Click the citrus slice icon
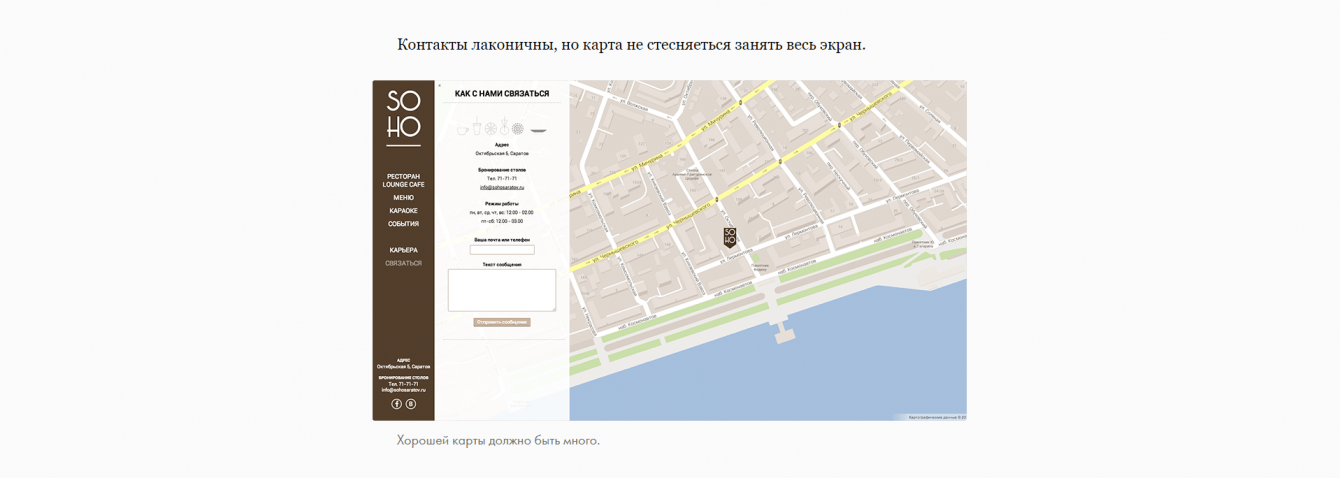Image resolution: width=1340 pixels, height=478 pixels. [491, 129]
